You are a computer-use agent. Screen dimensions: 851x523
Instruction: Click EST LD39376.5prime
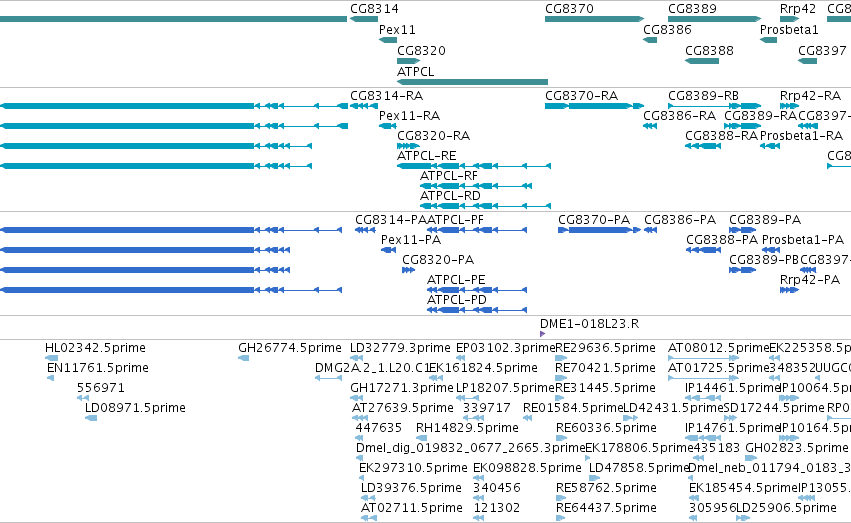[411, 489]
